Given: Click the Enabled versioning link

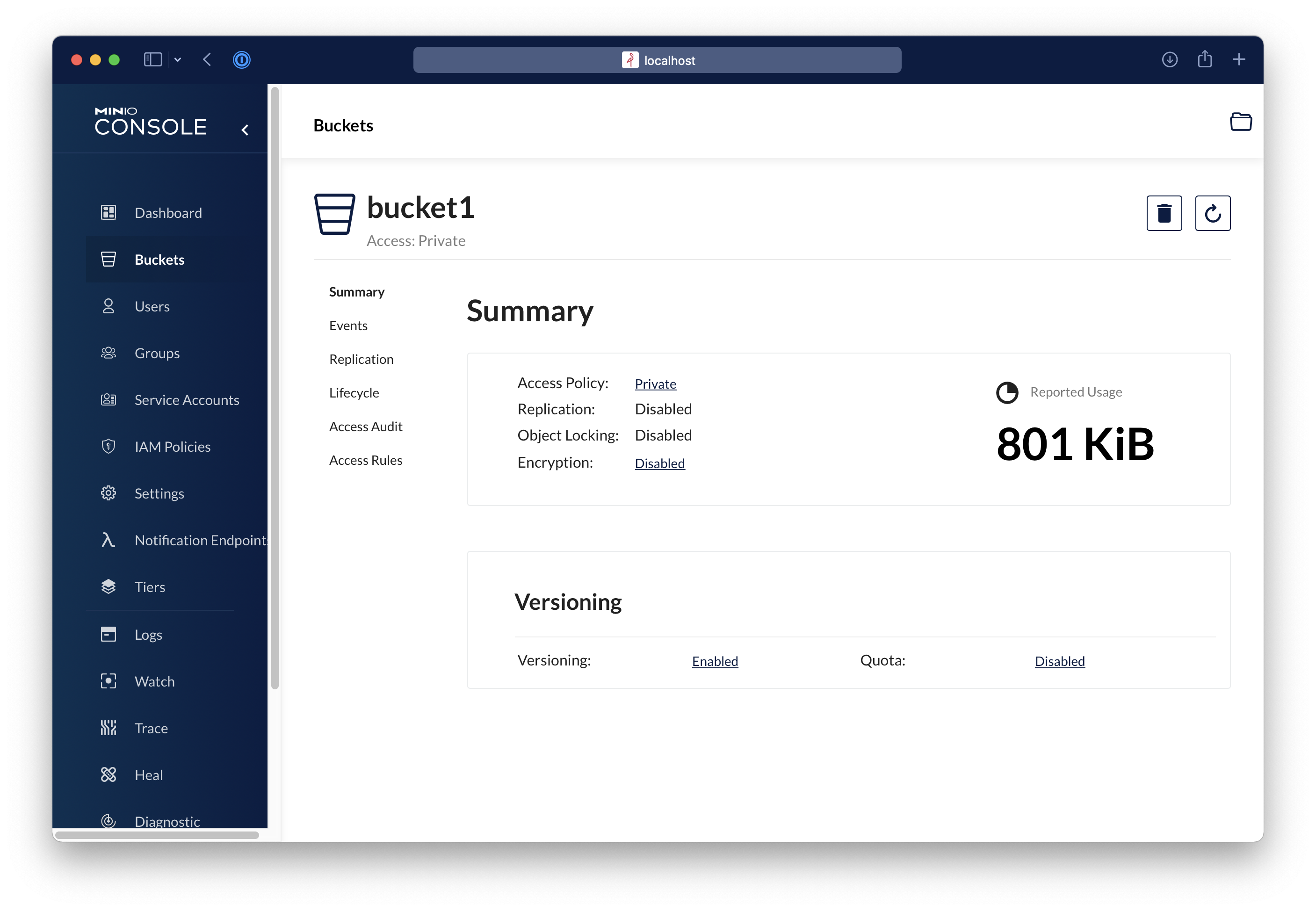Looking at the screenshot, I should pos(715,661).
